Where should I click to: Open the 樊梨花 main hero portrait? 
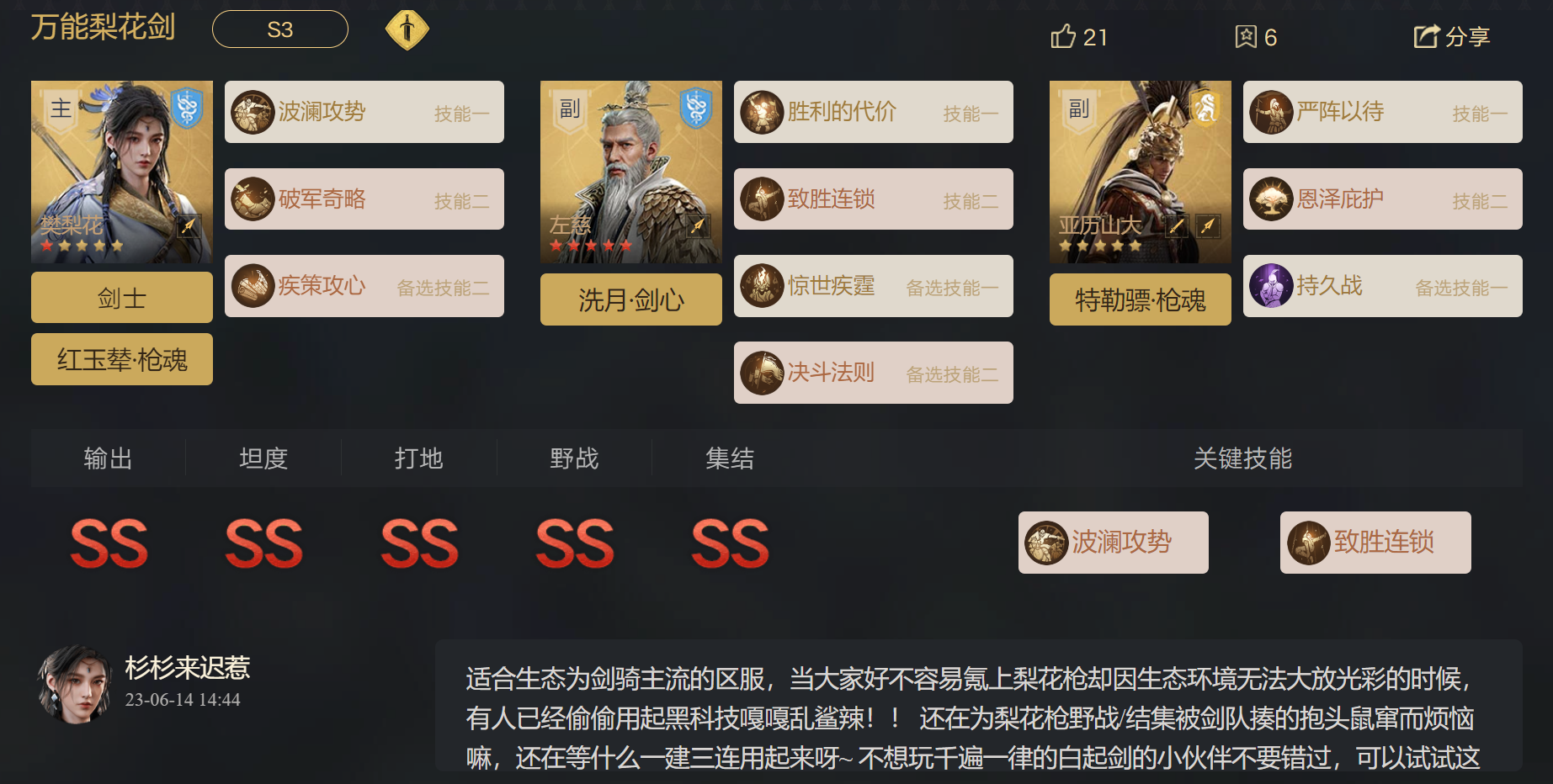122,172
